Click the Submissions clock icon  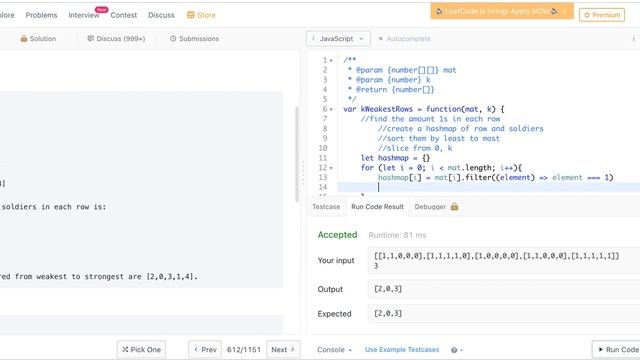[173, 38]
